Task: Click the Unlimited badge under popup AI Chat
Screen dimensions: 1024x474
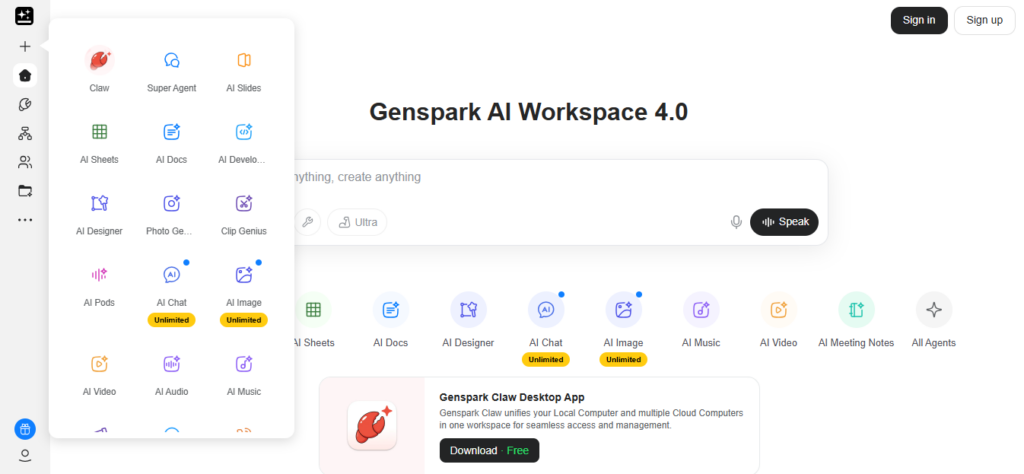Action: coord(172,320)
